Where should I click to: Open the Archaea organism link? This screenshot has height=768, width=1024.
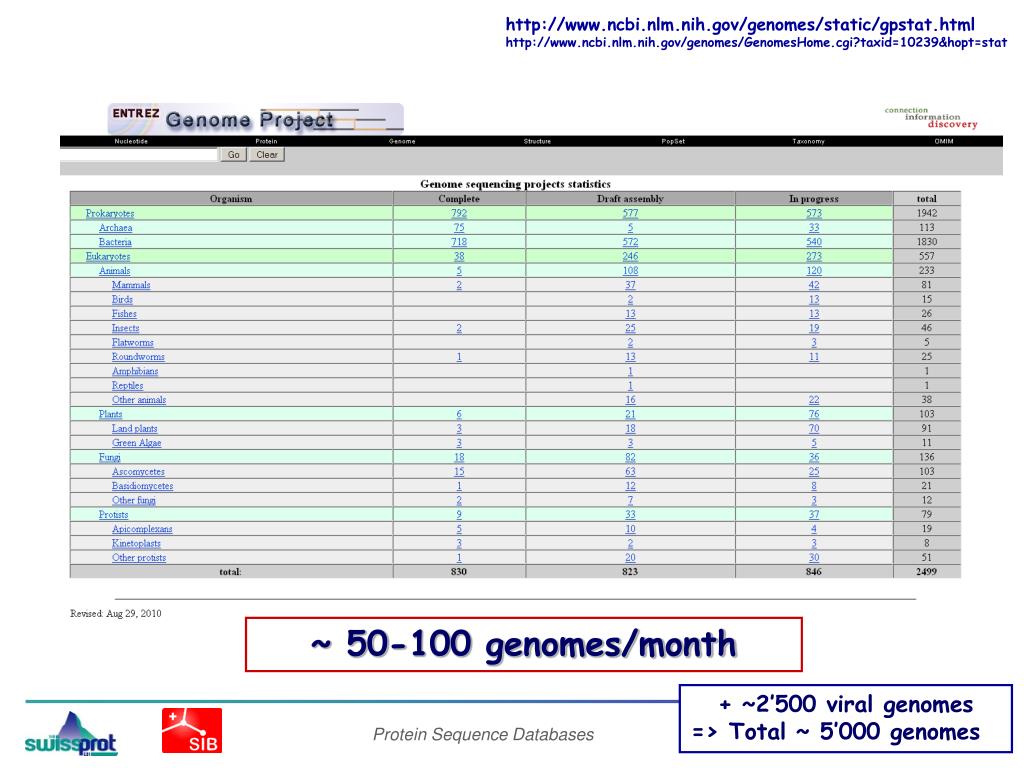(x=116, y=228)
